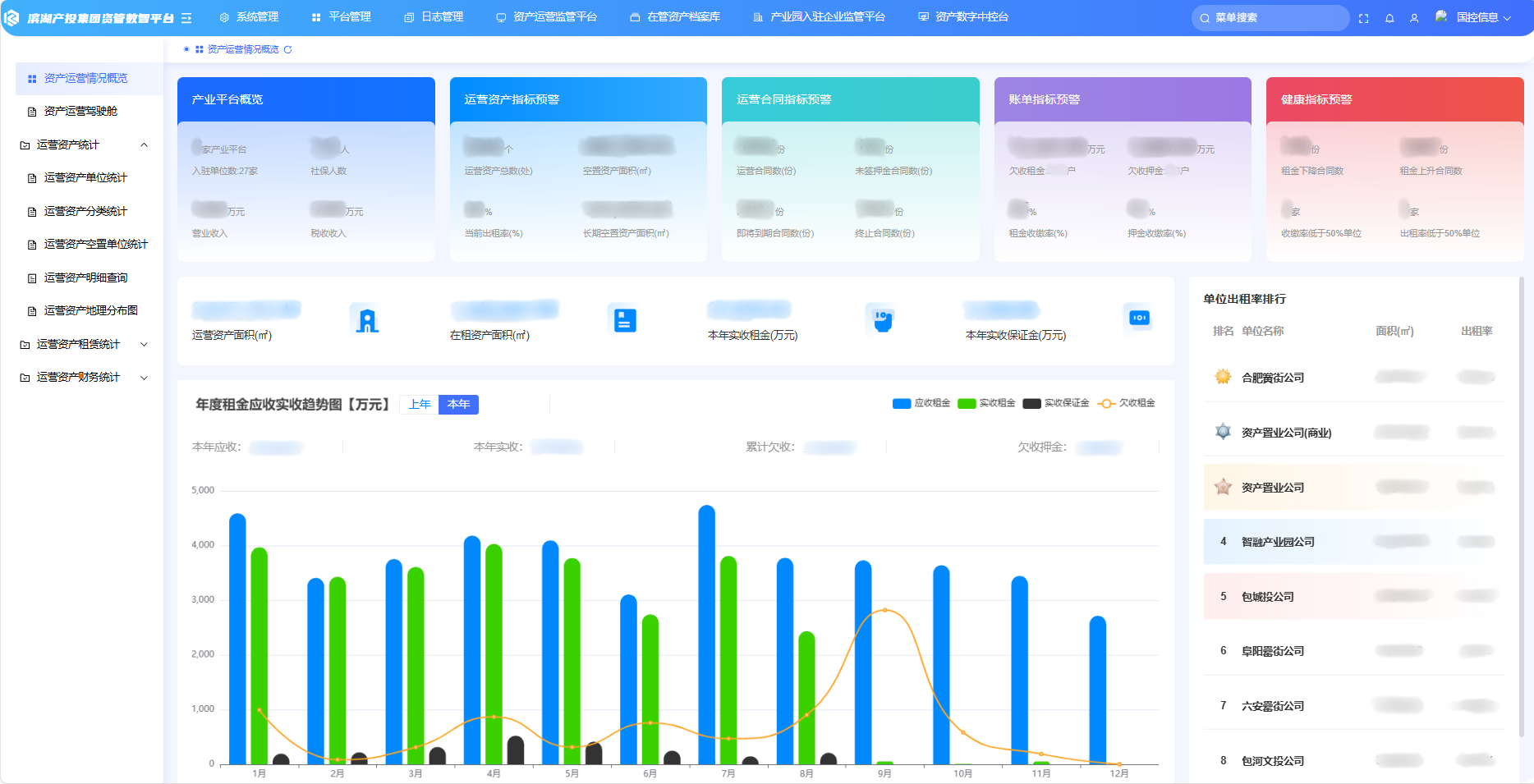
Task: Click the annual received rent icon
Action: 883,319
